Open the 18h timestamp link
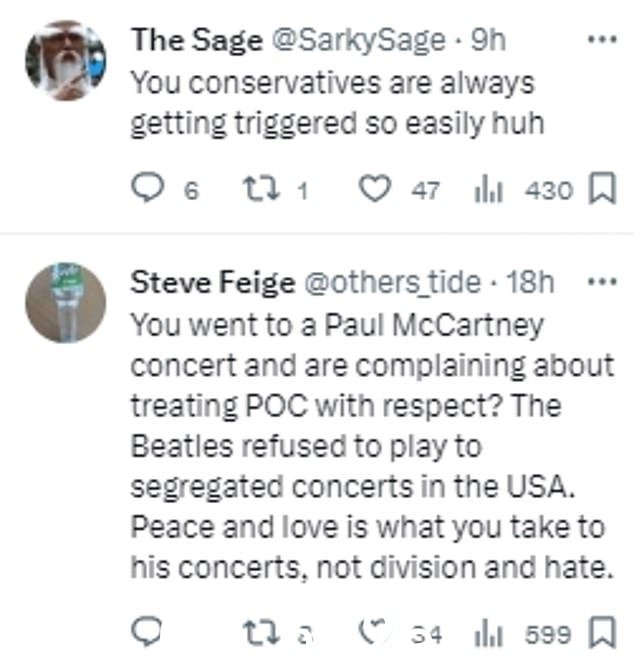 pos(530,282)
